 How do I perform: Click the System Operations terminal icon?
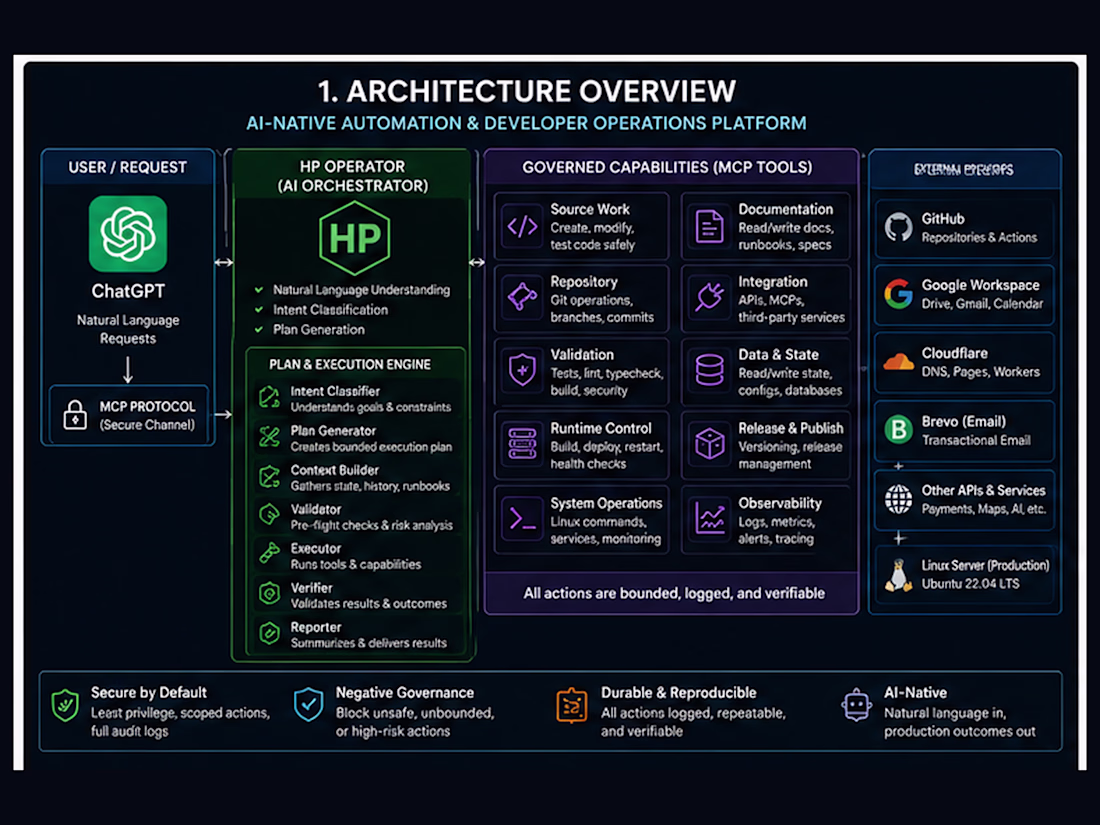click(x=523, y=519)
